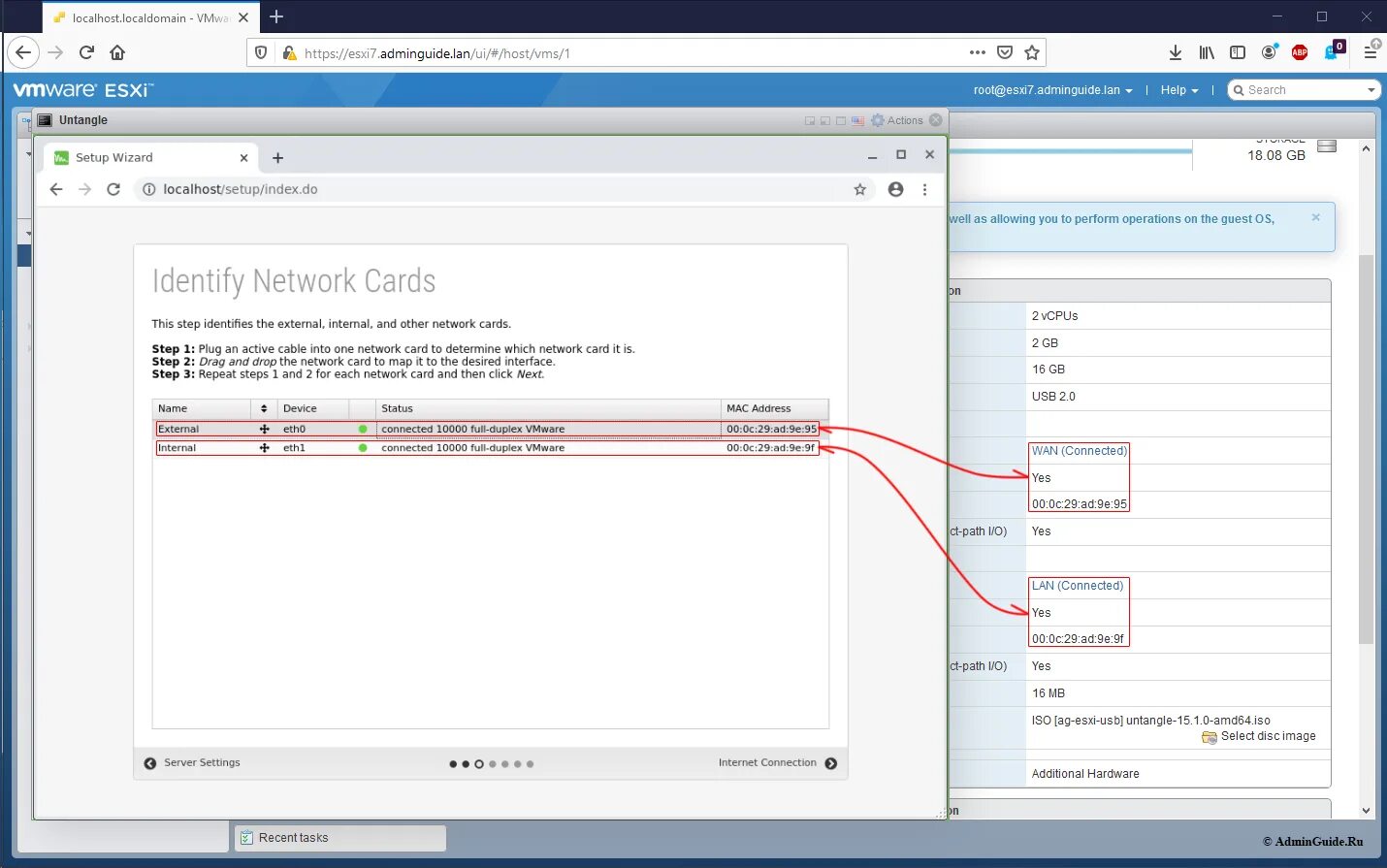Open Firefox home page icon
The height and width of the screenshot is (868, 1387).
pyautogui.click(x=117, y=52)
